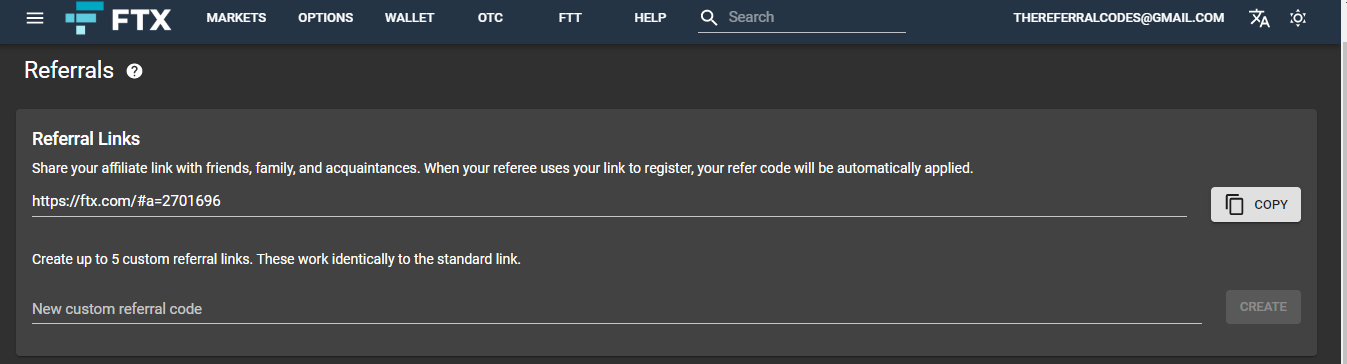This screenshot has height=364, width=1347.
Task: Open the THEREFERRALCODES@GMAIL.COM account menu
Action: [x=1119, y=18]
